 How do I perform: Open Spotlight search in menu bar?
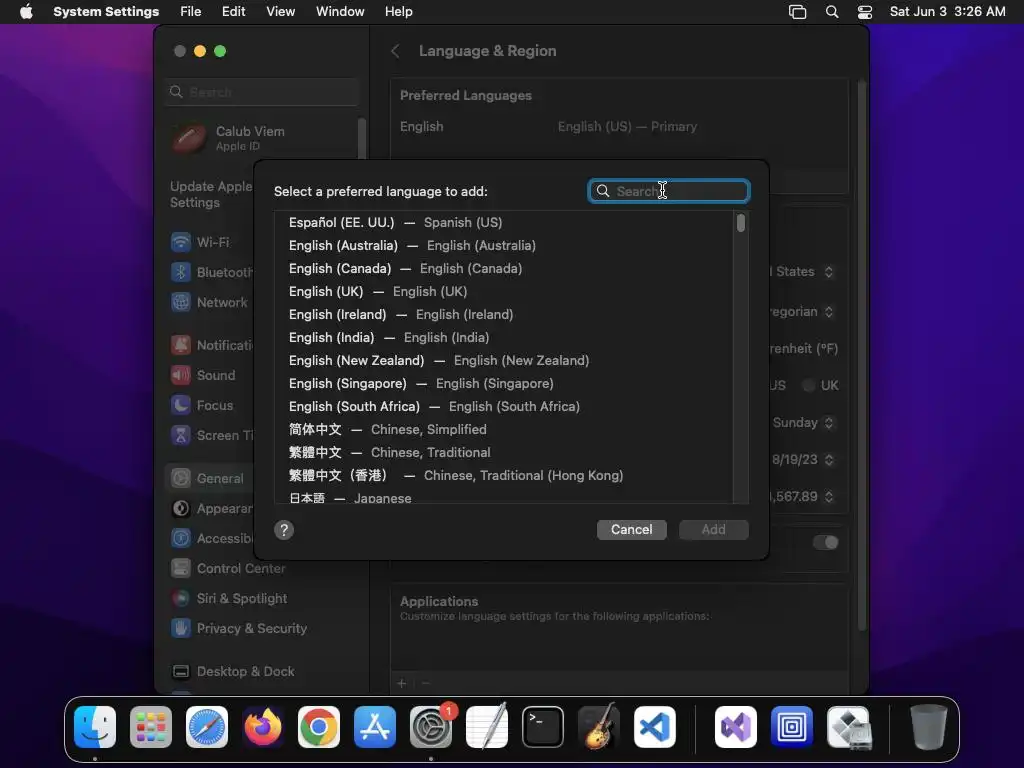tap(832, 12)
